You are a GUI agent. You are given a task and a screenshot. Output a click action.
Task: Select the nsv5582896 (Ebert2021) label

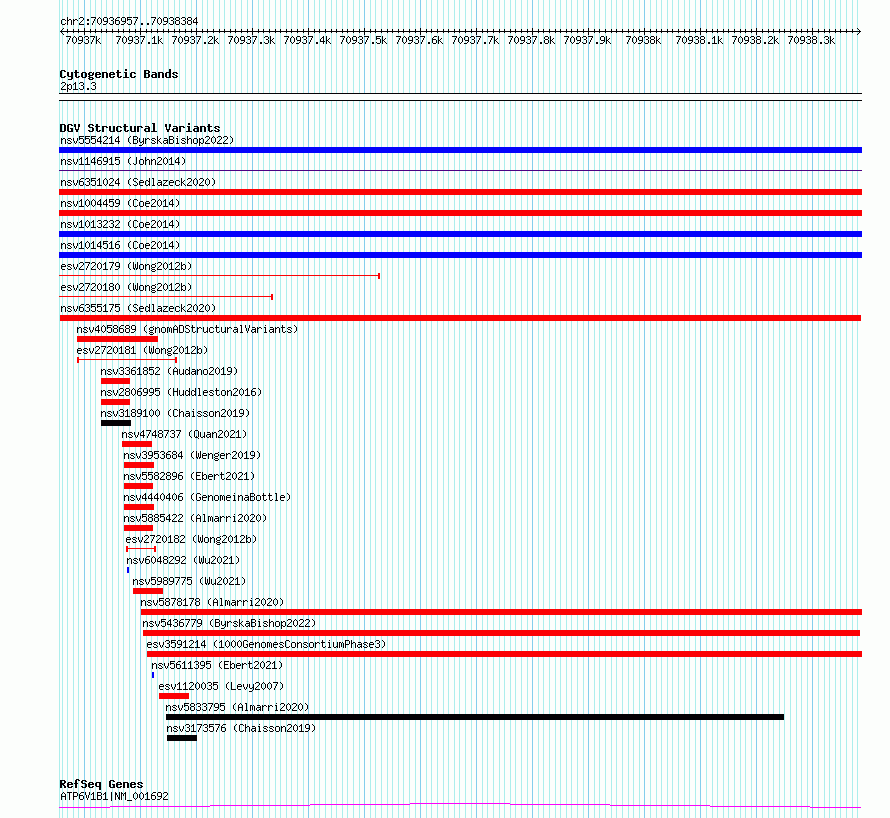(x=190, y=476)
